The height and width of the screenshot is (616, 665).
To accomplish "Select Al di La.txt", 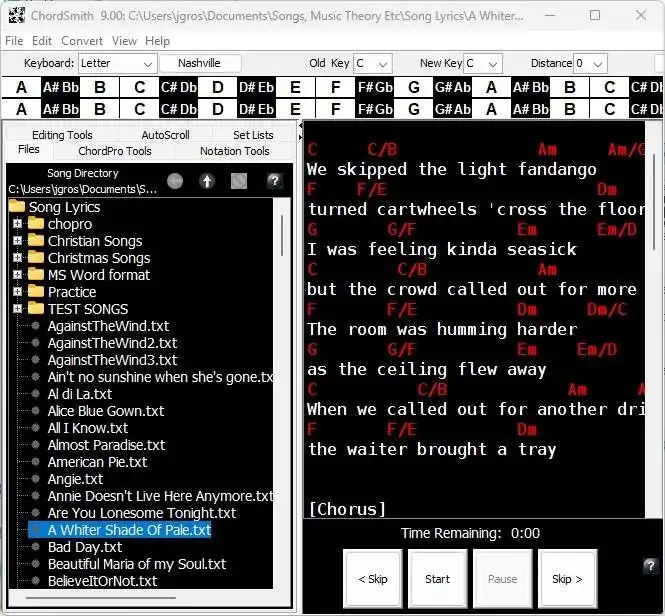I will click(x=80, y=394).
